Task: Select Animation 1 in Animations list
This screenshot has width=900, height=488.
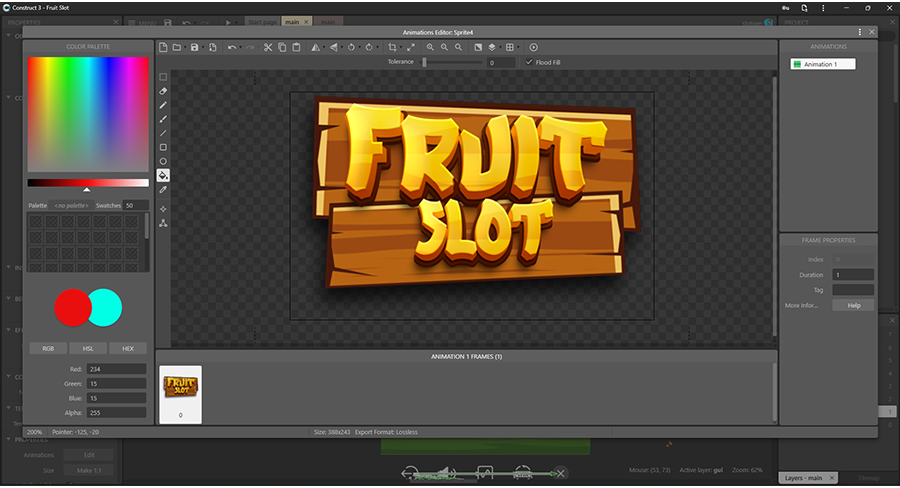Action: tap(821, 64)
